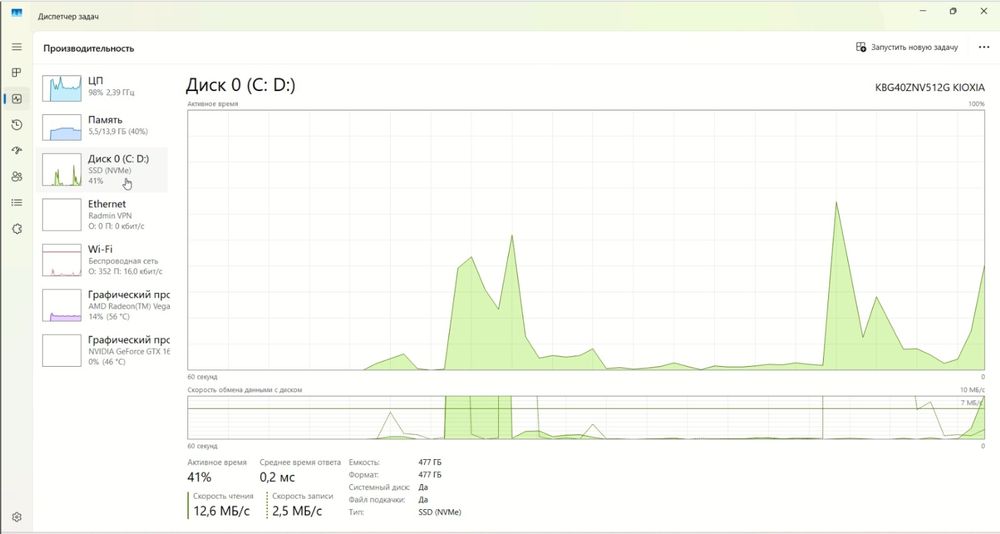This screenshot has height=534, width=1000.
Task: Click the Диспетчер задач window title
Action: pos(68,17)
